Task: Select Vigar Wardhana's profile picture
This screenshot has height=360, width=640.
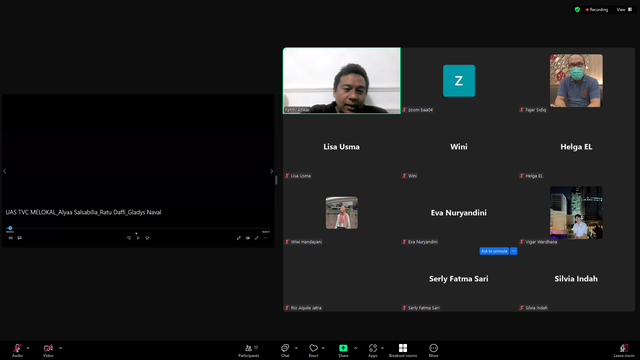Action: pos(576,213)
